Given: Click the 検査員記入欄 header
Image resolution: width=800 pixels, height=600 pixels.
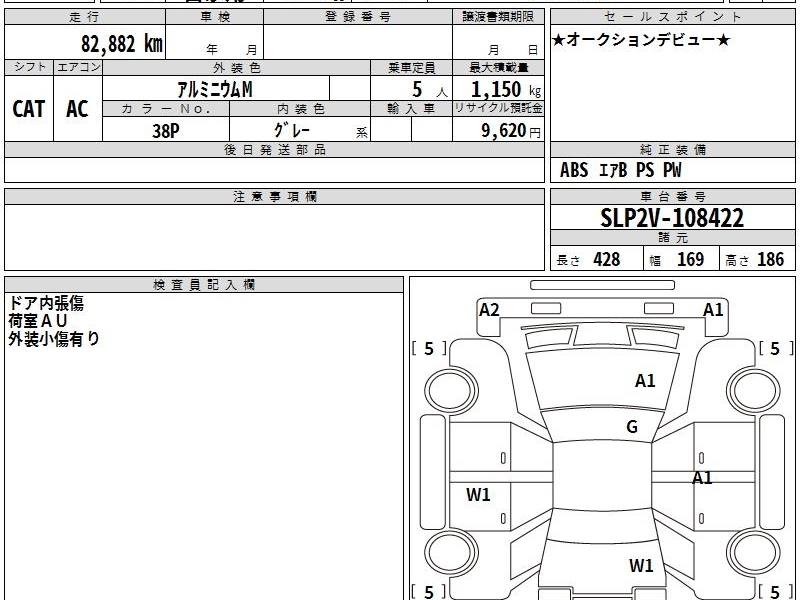Looking at the screenshot, I should (x=204, y=285).
